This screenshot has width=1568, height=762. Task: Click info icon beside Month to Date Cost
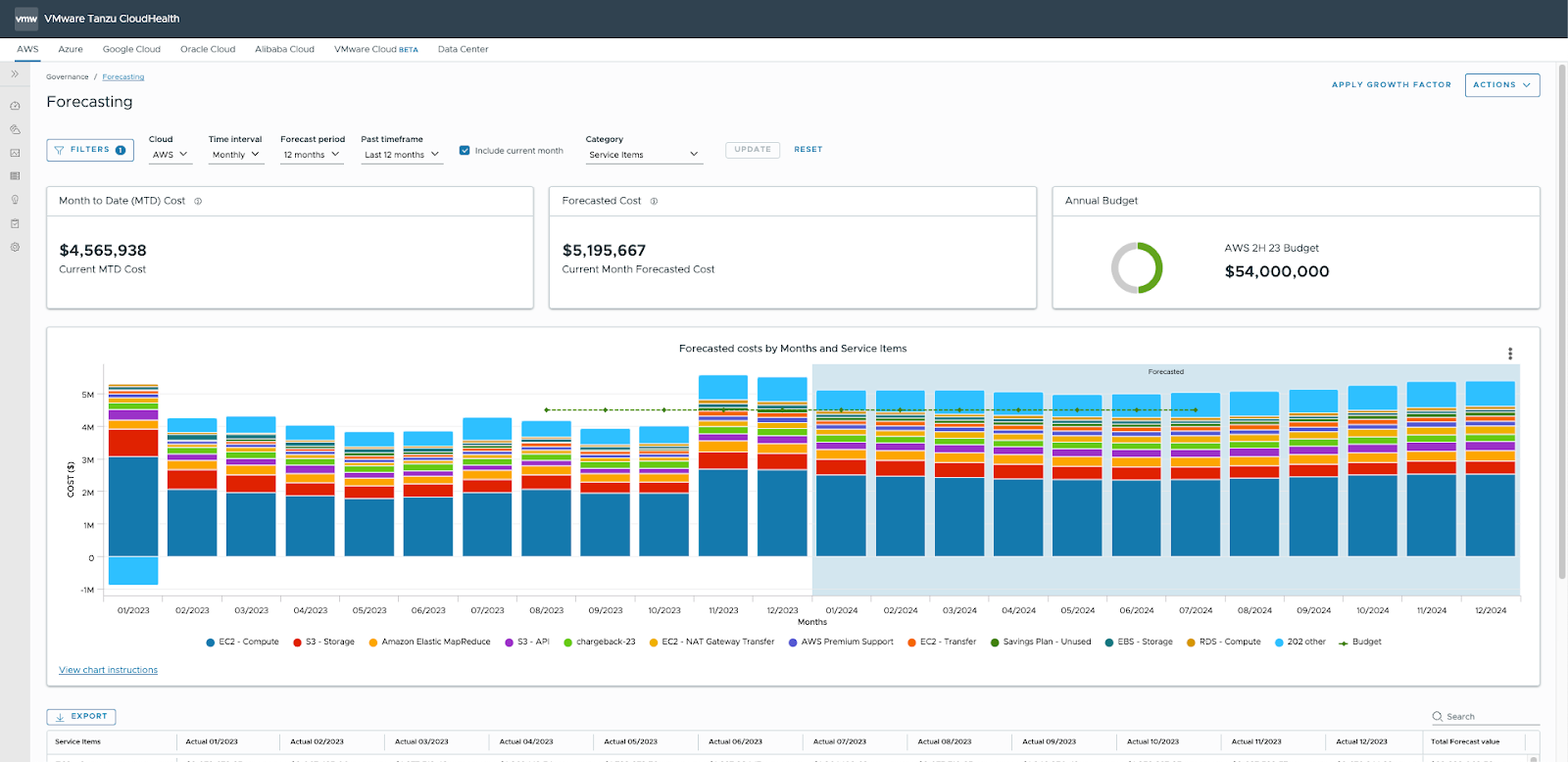(x=198, y=201)
